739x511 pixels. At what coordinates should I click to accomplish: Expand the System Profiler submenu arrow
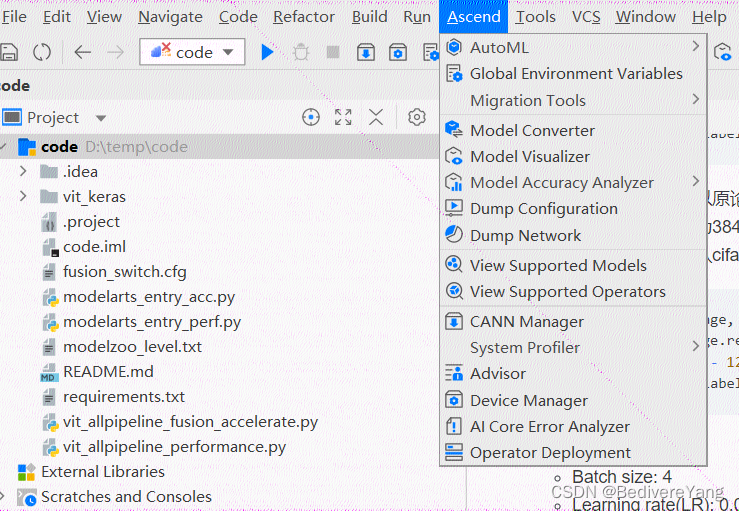pos(696,346)
